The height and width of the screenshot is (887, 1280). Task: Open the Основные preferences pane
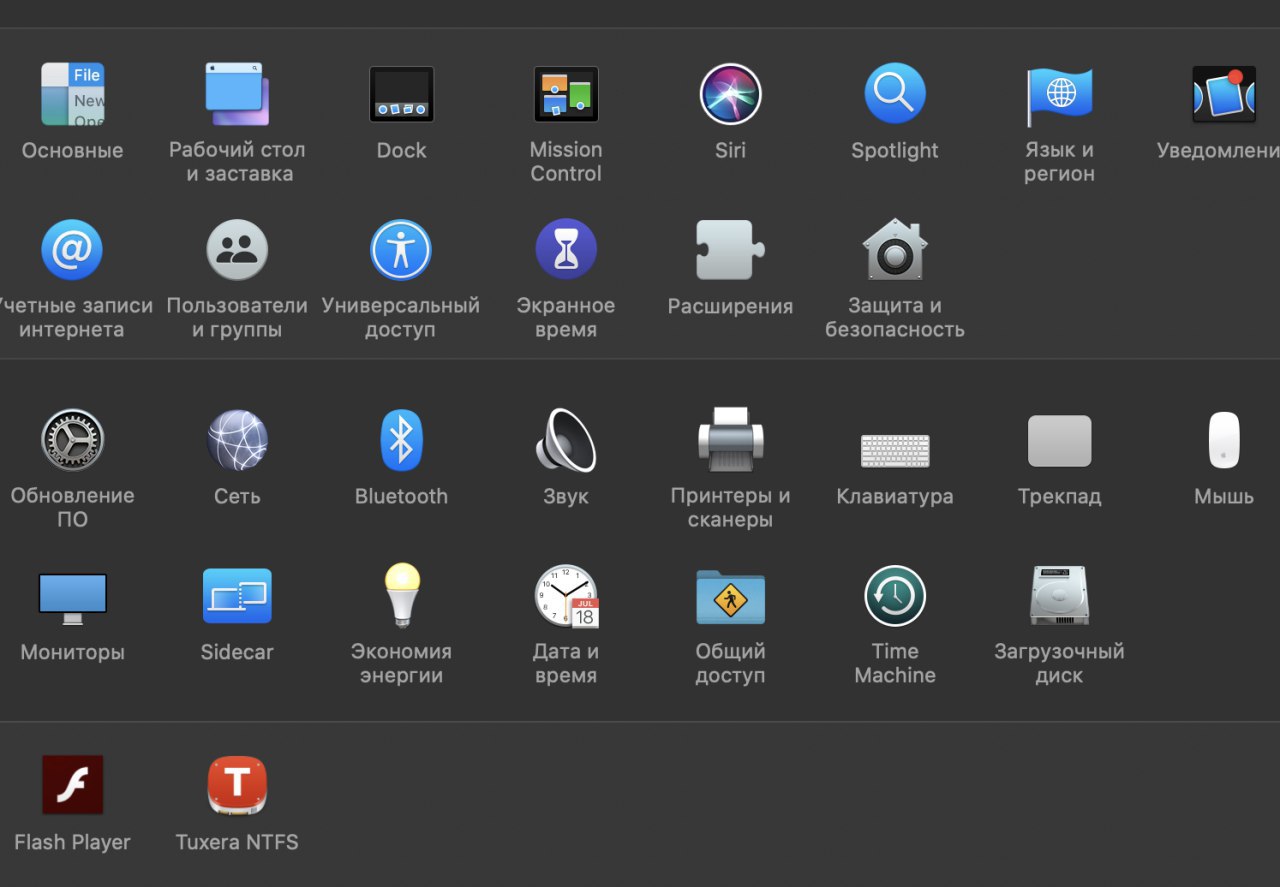72,95
